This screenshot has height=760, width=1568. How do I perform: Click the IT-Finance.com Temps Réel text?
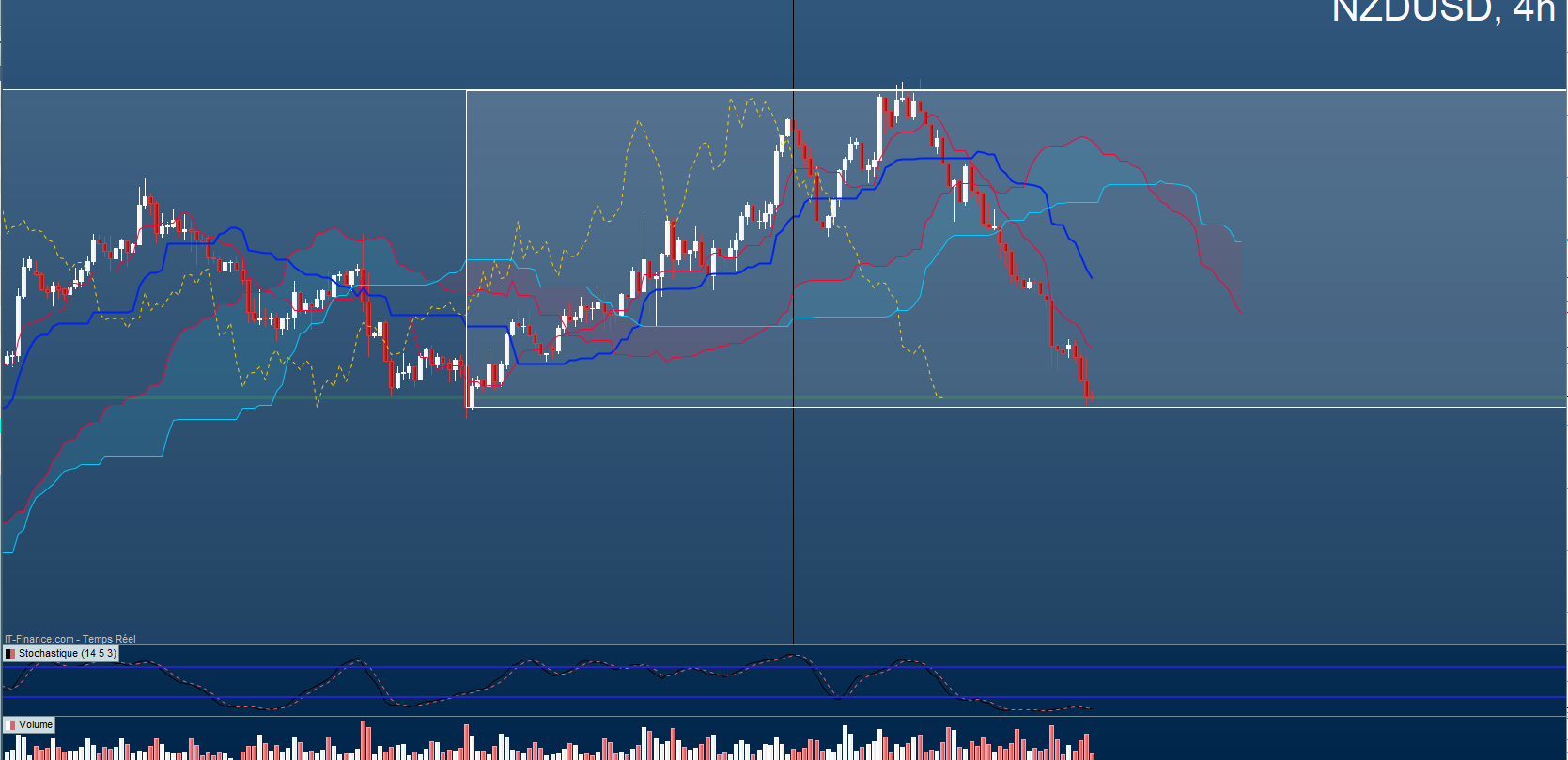point(70,639)
